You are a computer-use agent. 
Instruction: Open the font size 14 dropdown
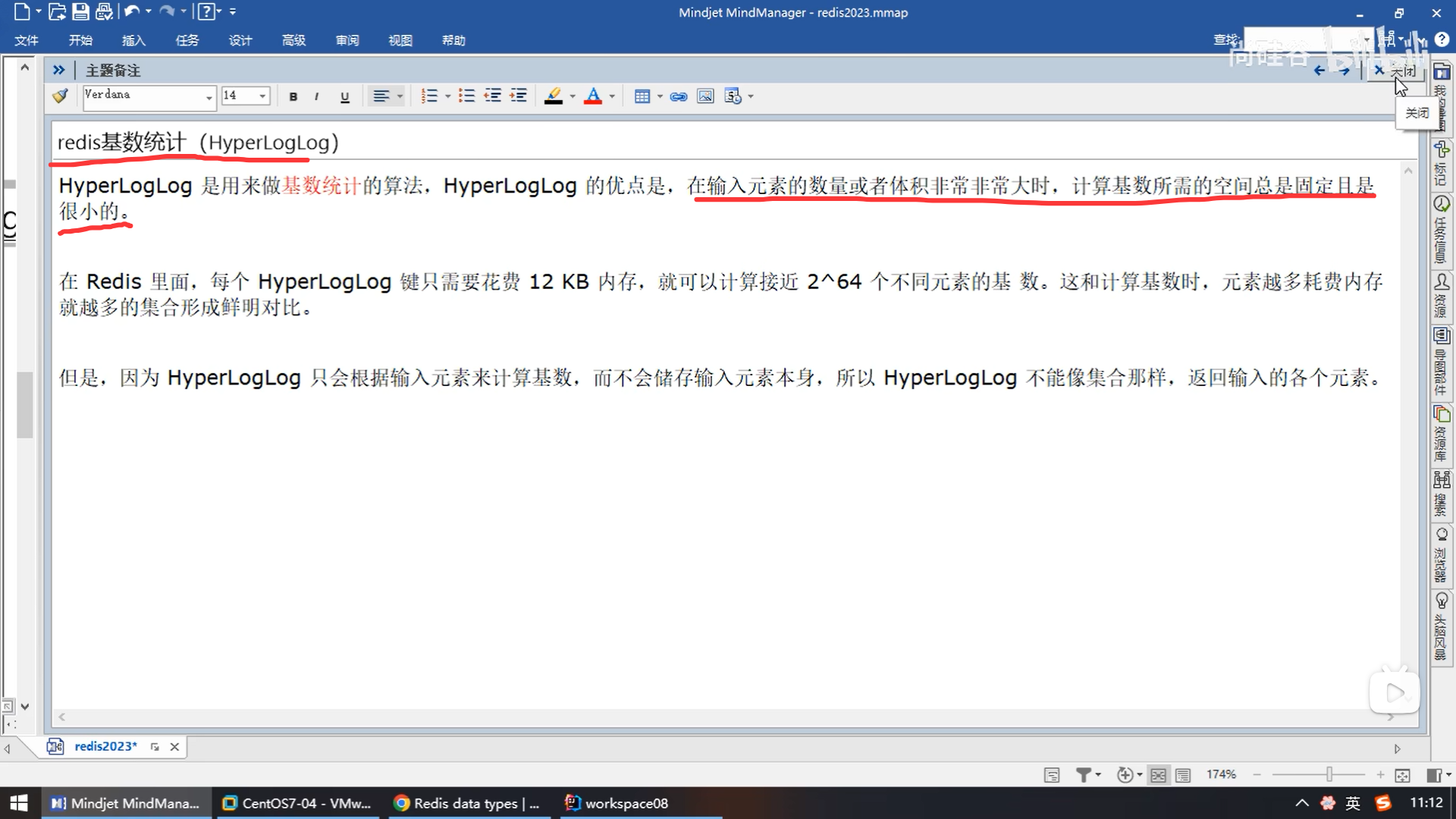(x=262, y=96)
